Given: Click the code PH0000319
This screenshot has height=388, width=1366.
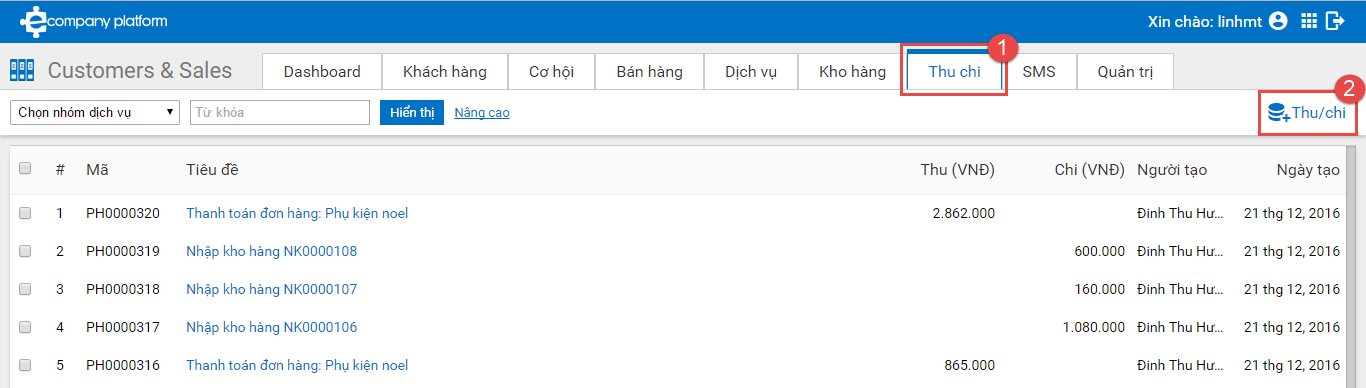Looking at the screenshot, I should coord(123,251).
